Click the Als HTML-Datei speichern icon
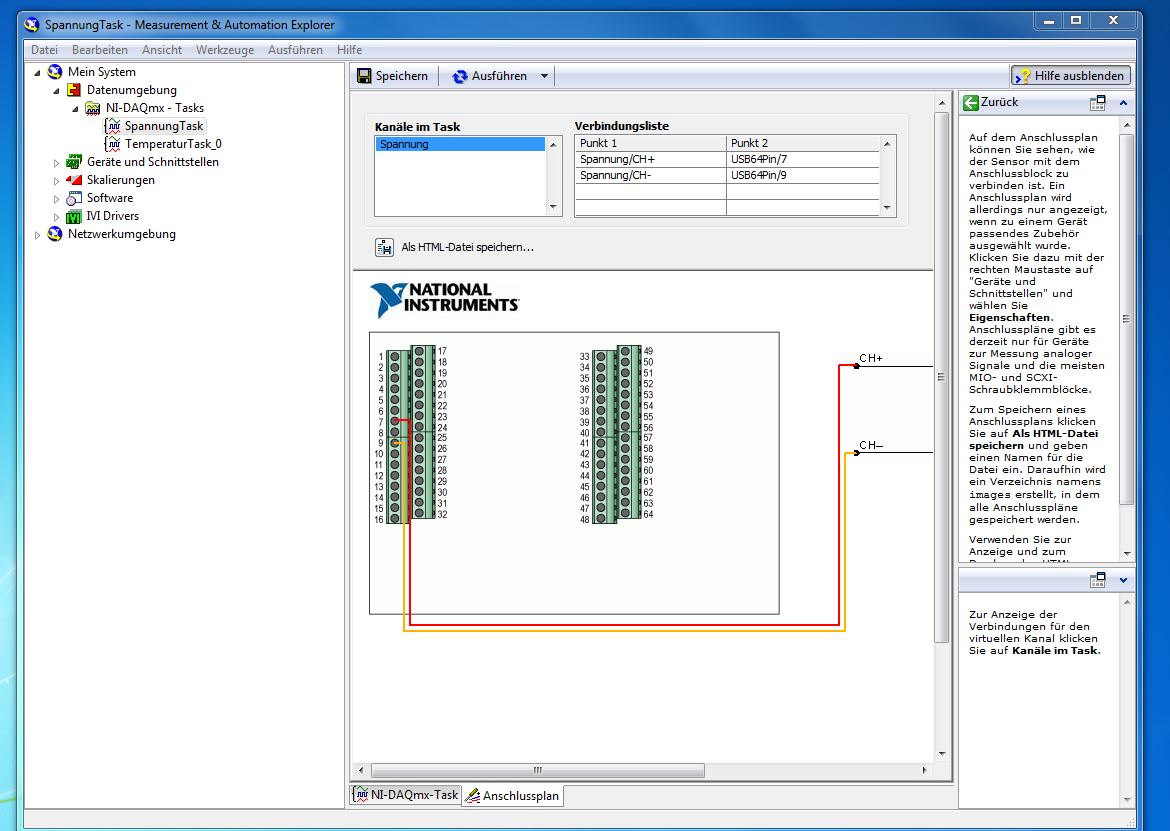 383,247
